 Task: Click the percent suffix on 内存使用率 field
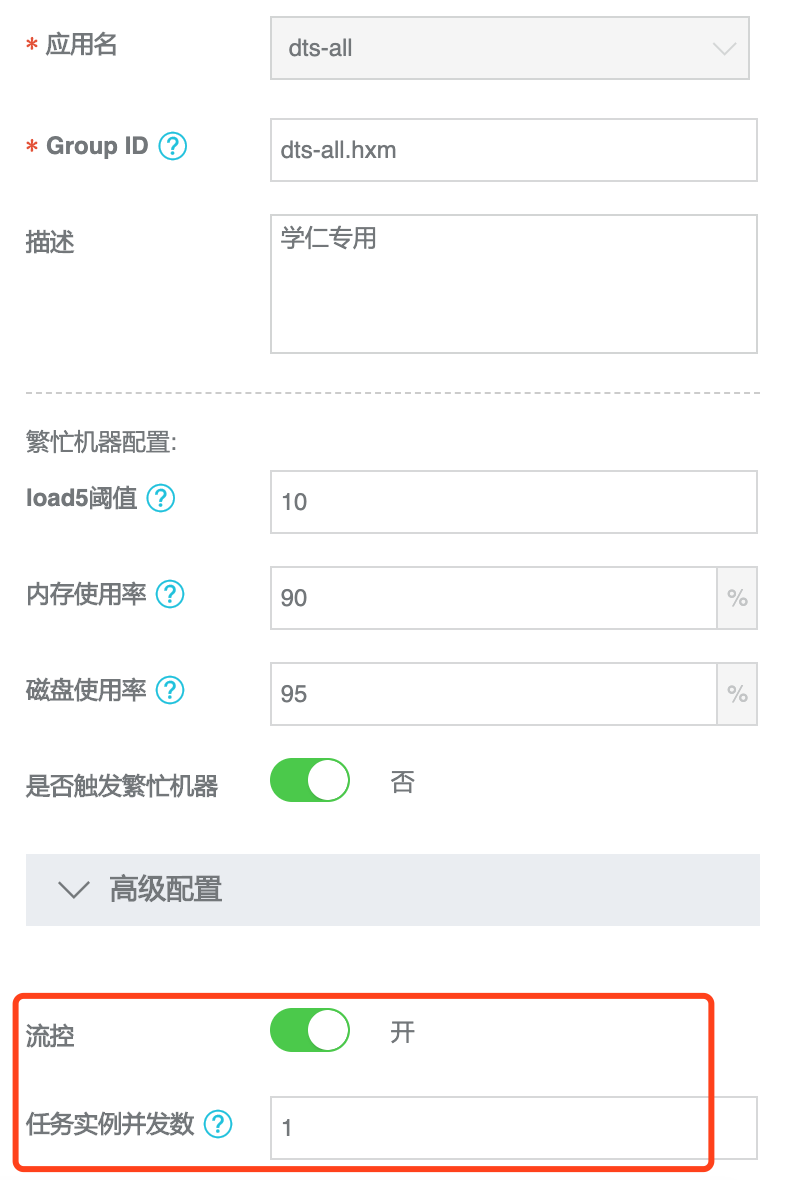[x=737, y=598]
